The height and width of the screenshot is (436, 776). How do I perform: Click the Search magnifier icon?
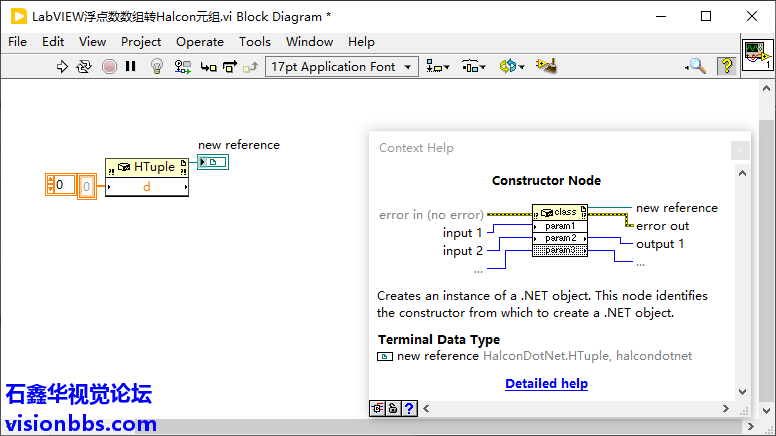(696, 67)
